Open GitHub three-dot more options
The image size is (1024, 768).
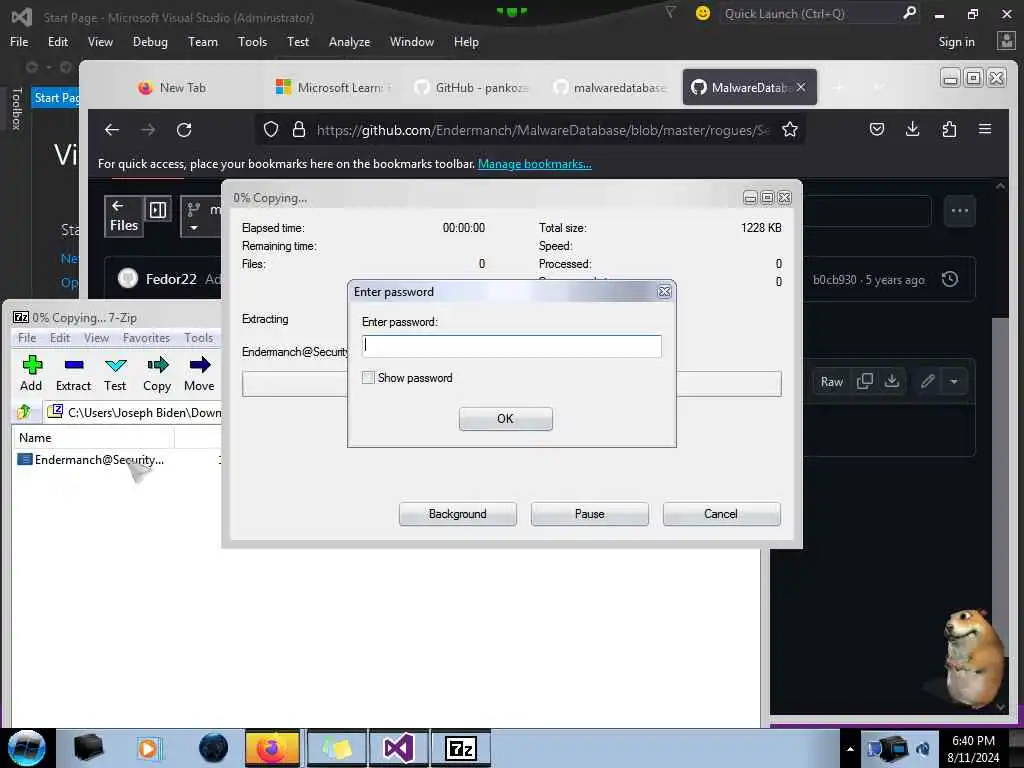959,211
